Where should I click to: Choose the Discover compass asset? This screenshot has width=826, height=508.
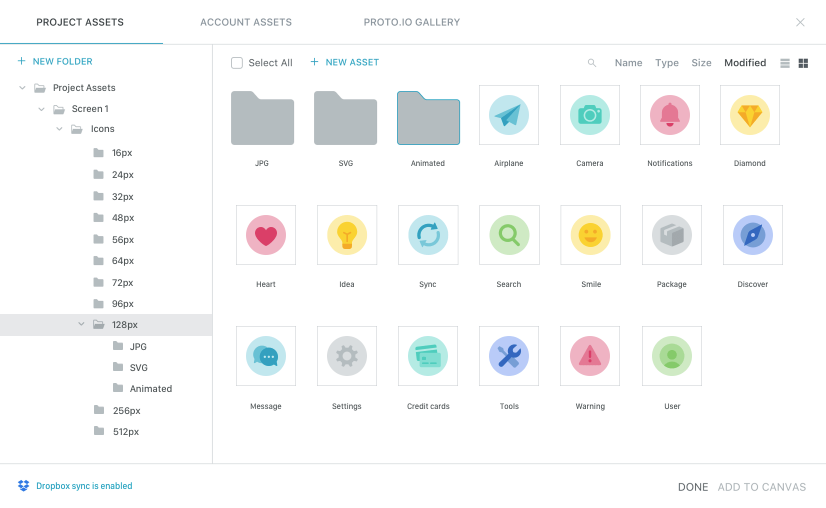coord(753,235)
